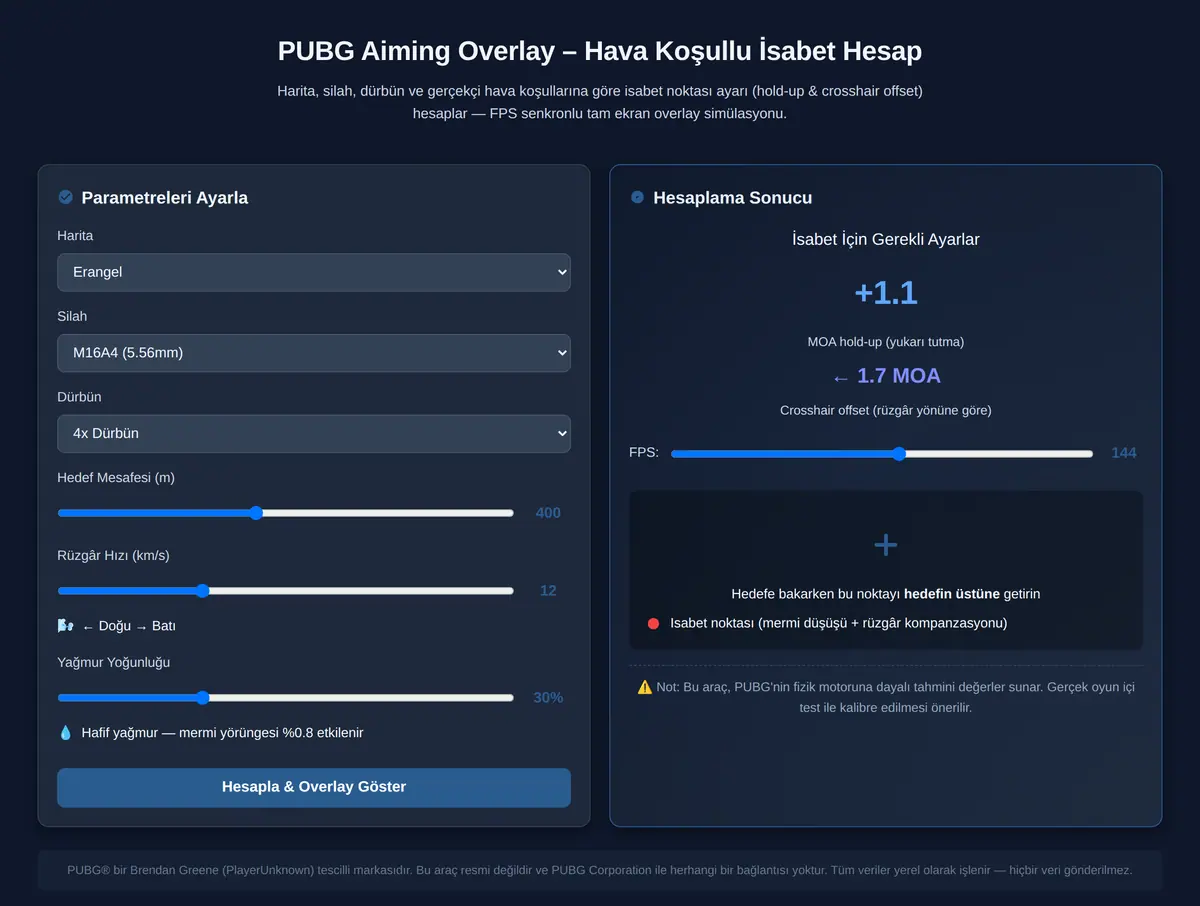Click the Hedef Mesafesi distance slider
Screen dimensions: 1200x906
click(286, 513)
